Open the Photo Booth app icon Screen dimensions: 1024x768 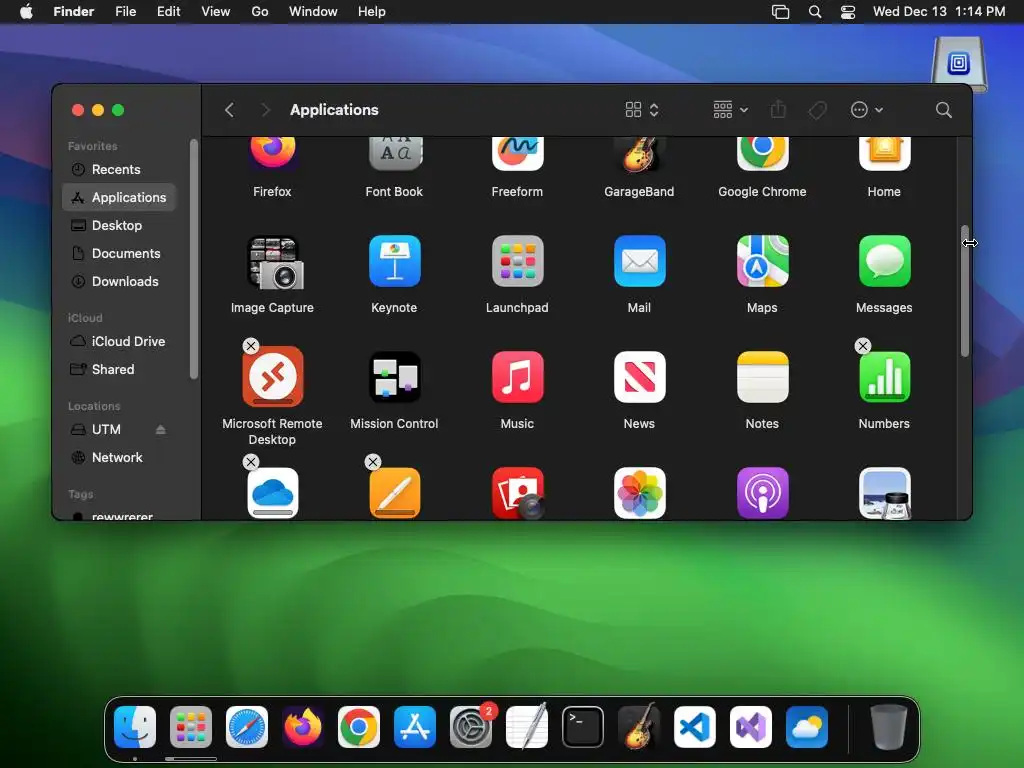(517, 493)
